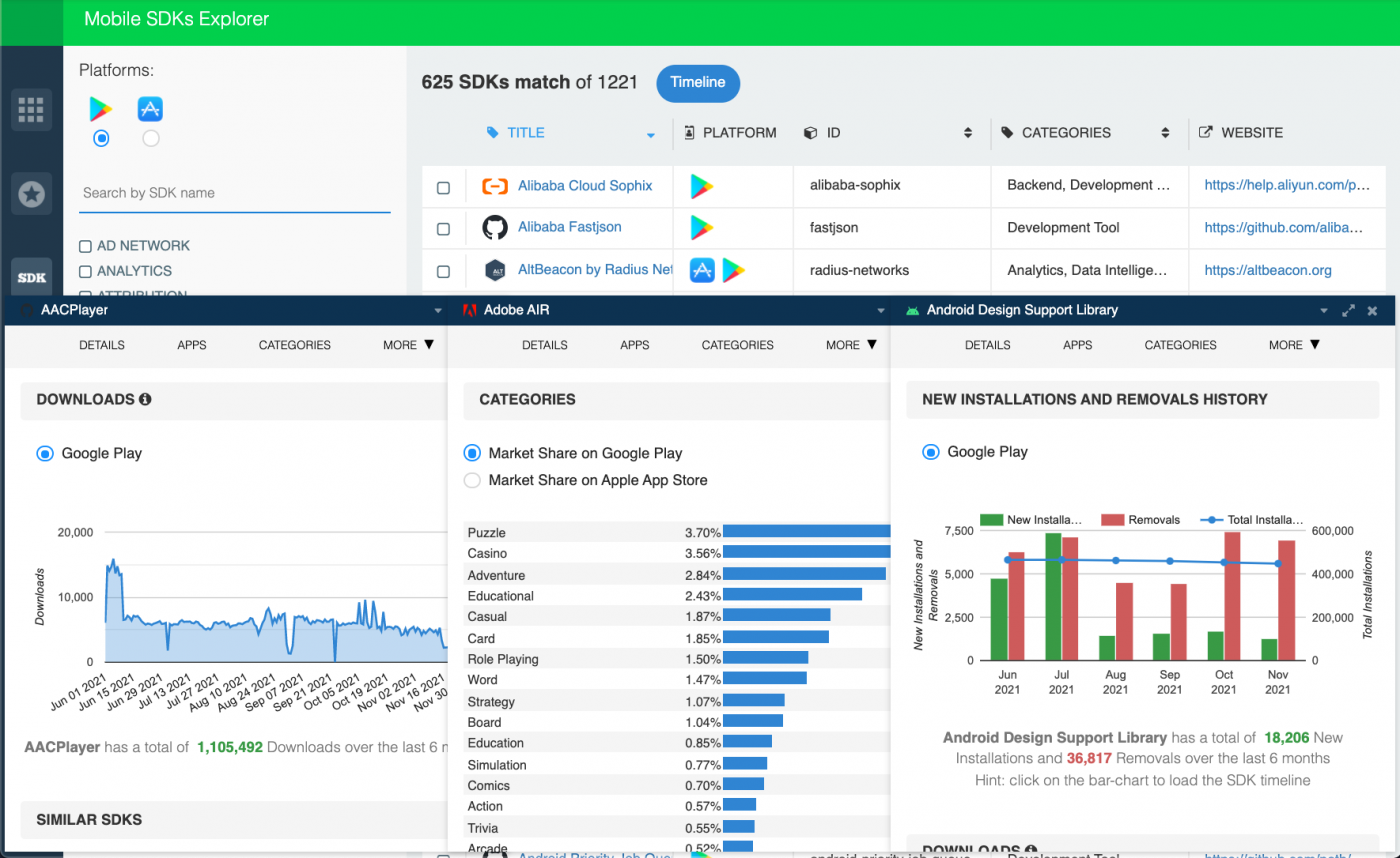Screen dimensions: 1400x858
Task: Select the favorites star in the sidebar
Action: click(x=31, y=194)
